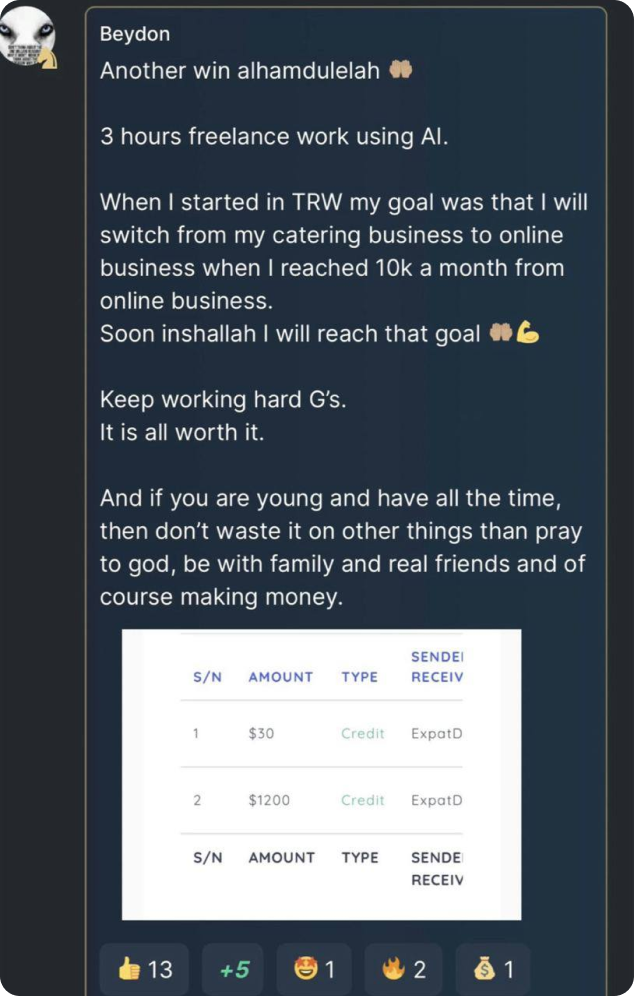Click the chess knight badge on avatar
The height and width of the screenshot is (996, 634).
click(x=48, y=57)
